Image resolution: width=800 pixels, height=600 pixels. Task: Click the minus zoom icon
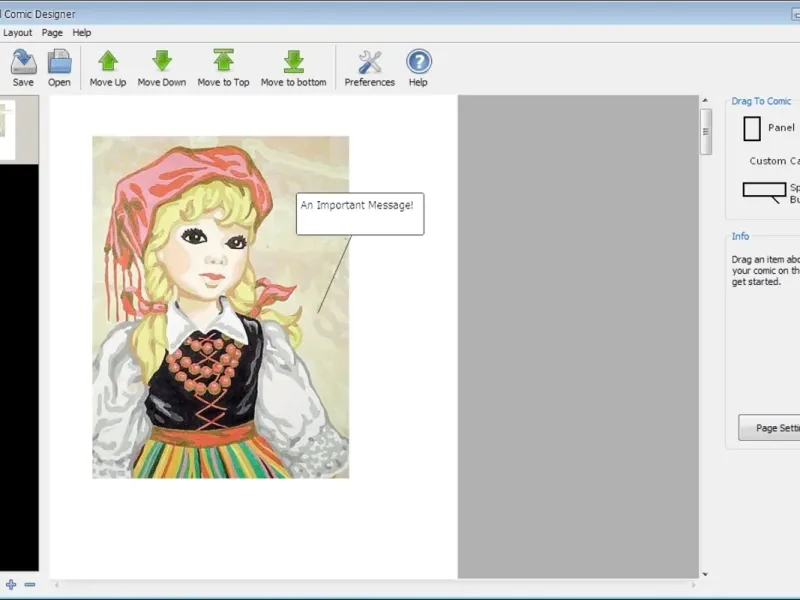30,585
